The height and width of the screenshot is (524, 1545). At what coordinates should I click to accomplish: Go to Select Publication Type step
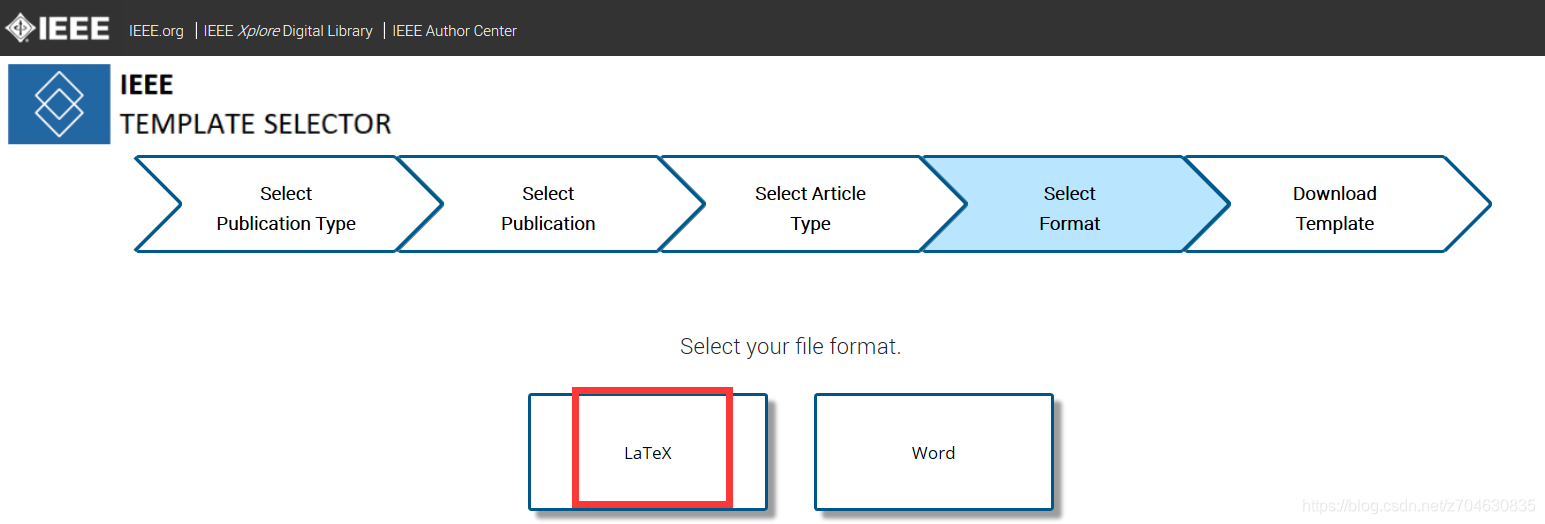(x=287, y=204)
